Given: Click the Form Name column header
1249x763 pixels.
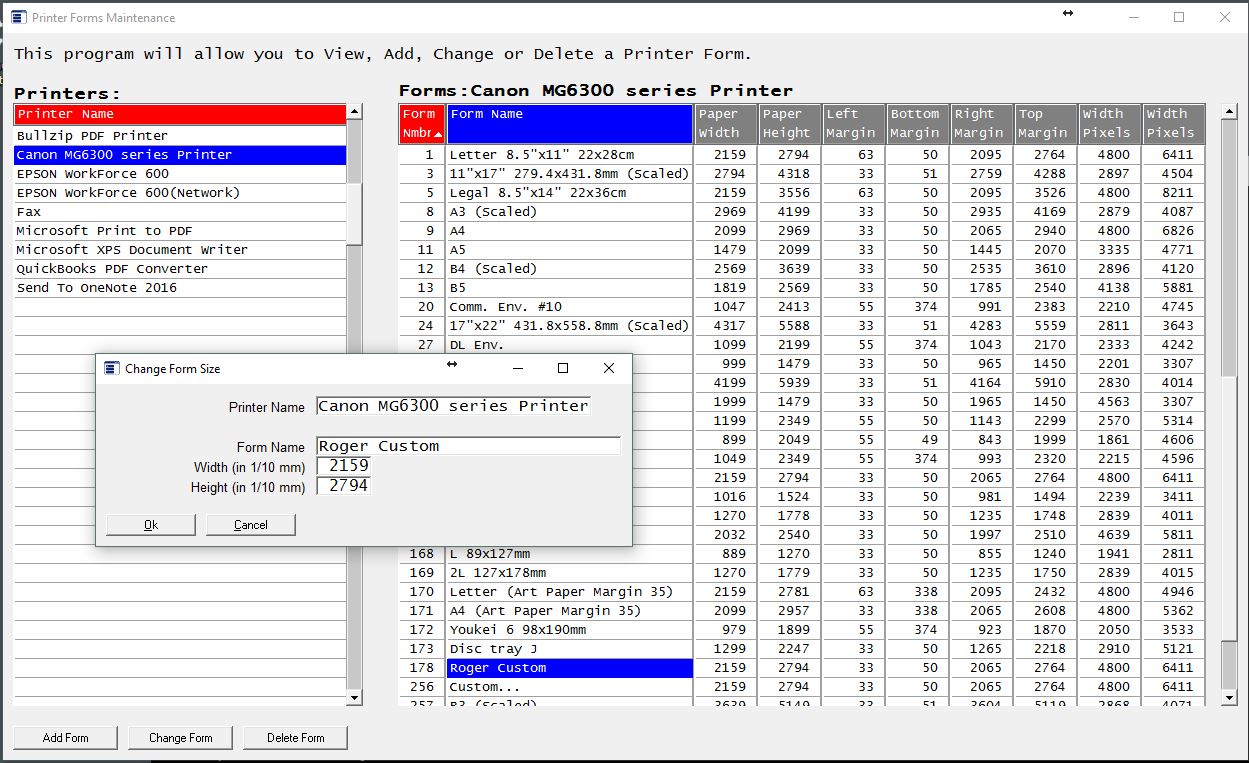Looking at the screenshot, I should tap(570, 124).
